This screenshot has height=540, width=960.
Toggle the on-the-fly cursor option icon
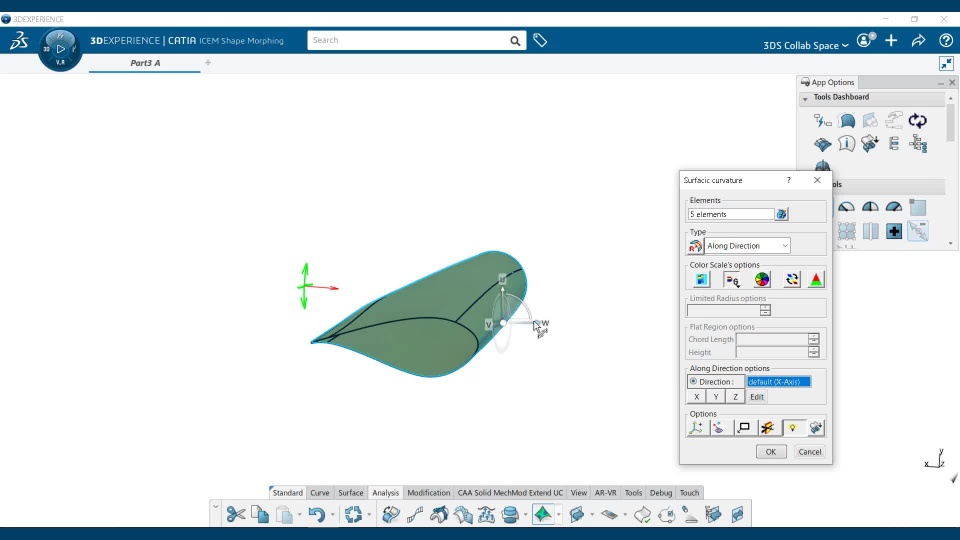click(x=719, y=428)
